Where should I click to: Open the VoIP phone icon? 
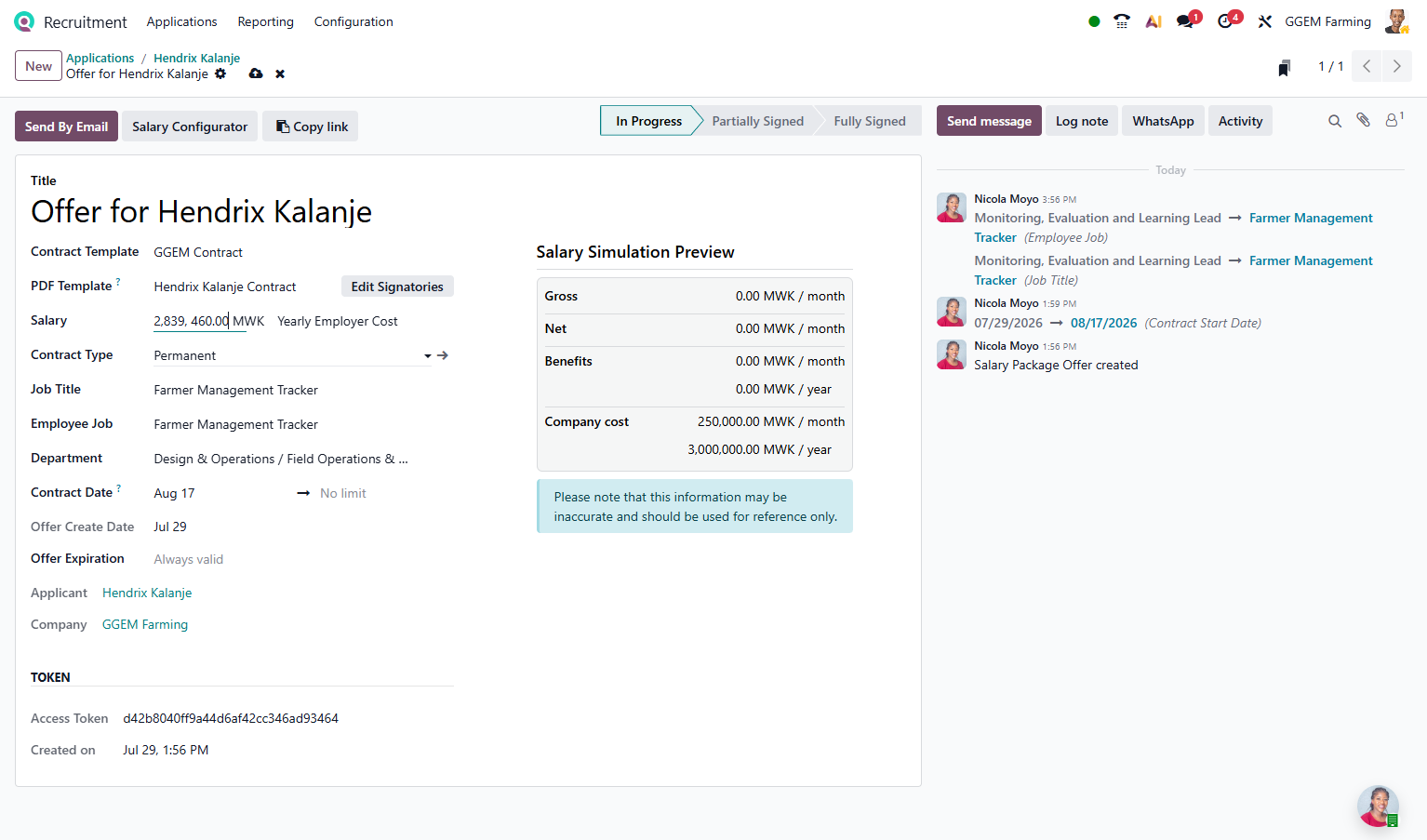click(1122, 21)
